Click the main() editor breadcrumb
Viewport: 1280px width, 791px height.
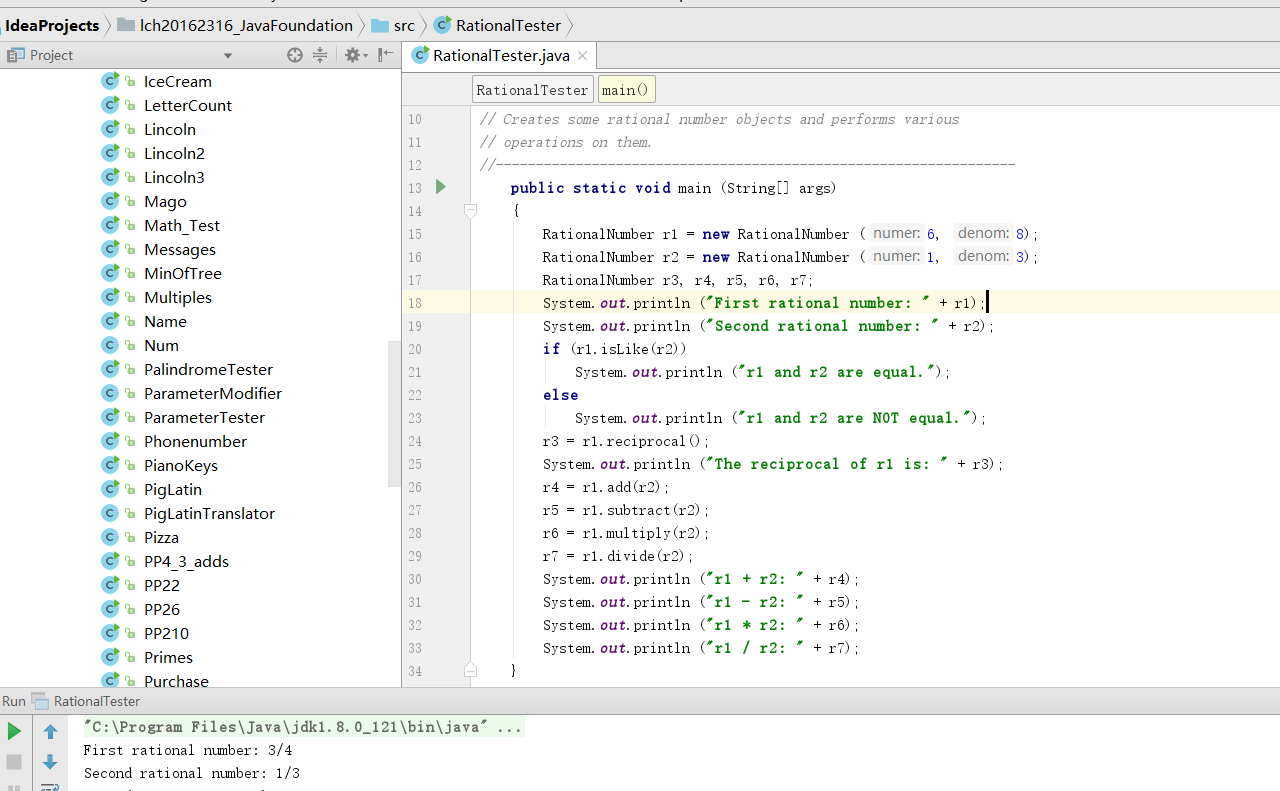point(626,90)
